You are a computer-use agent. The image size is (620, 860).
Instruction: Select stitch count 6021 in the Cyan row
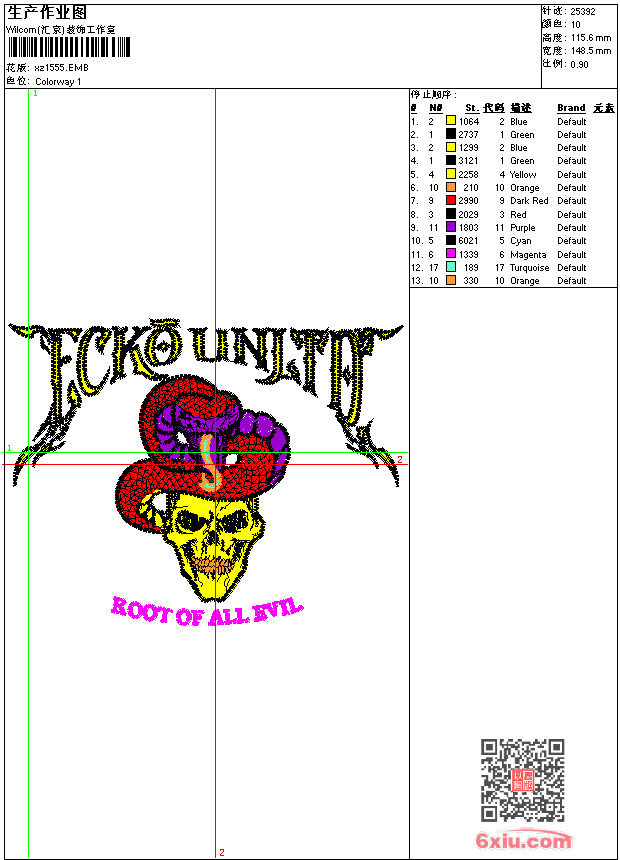coord(469,241)
